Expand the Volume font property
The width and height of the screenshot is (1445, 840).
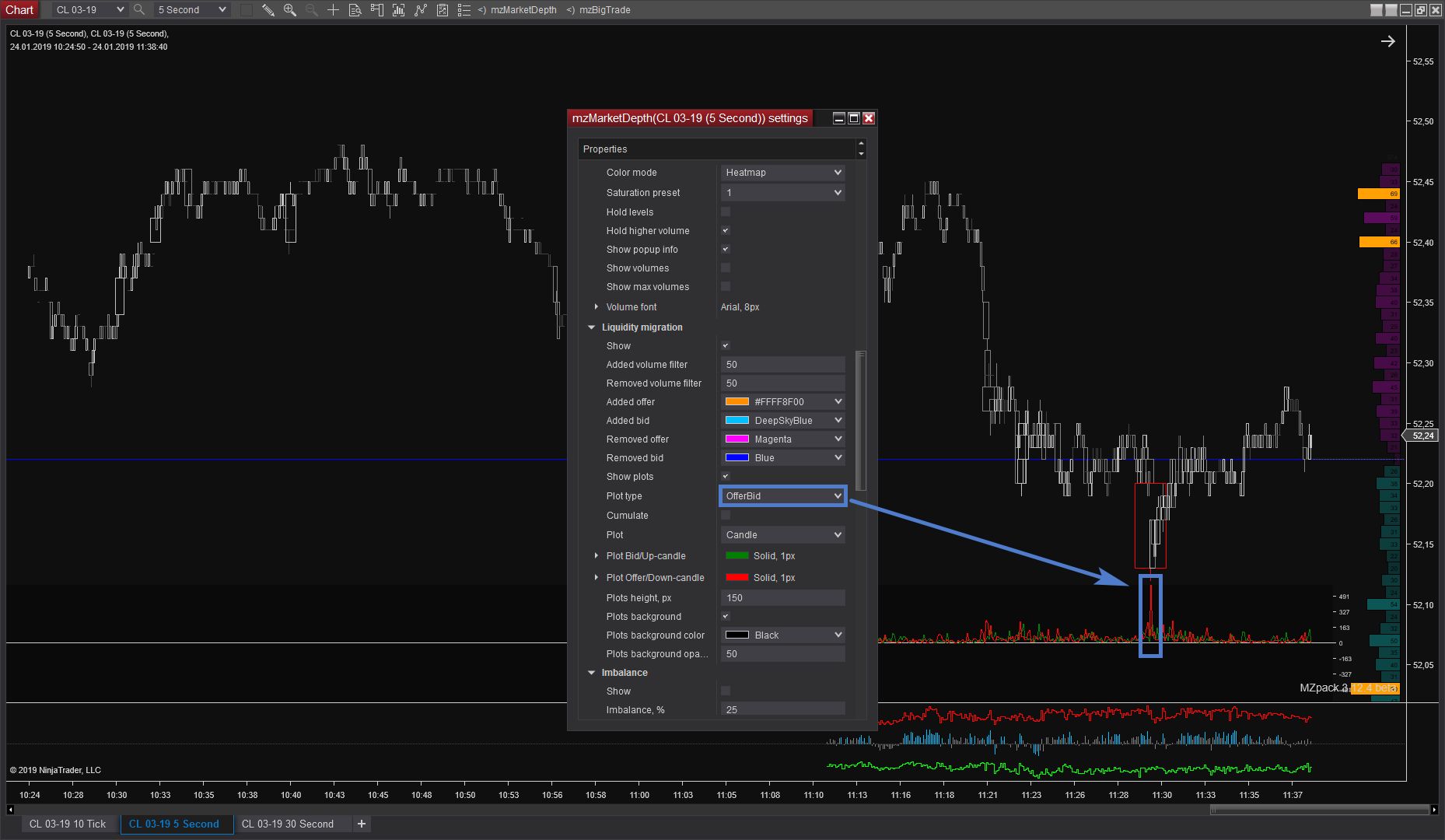[596, 306]
